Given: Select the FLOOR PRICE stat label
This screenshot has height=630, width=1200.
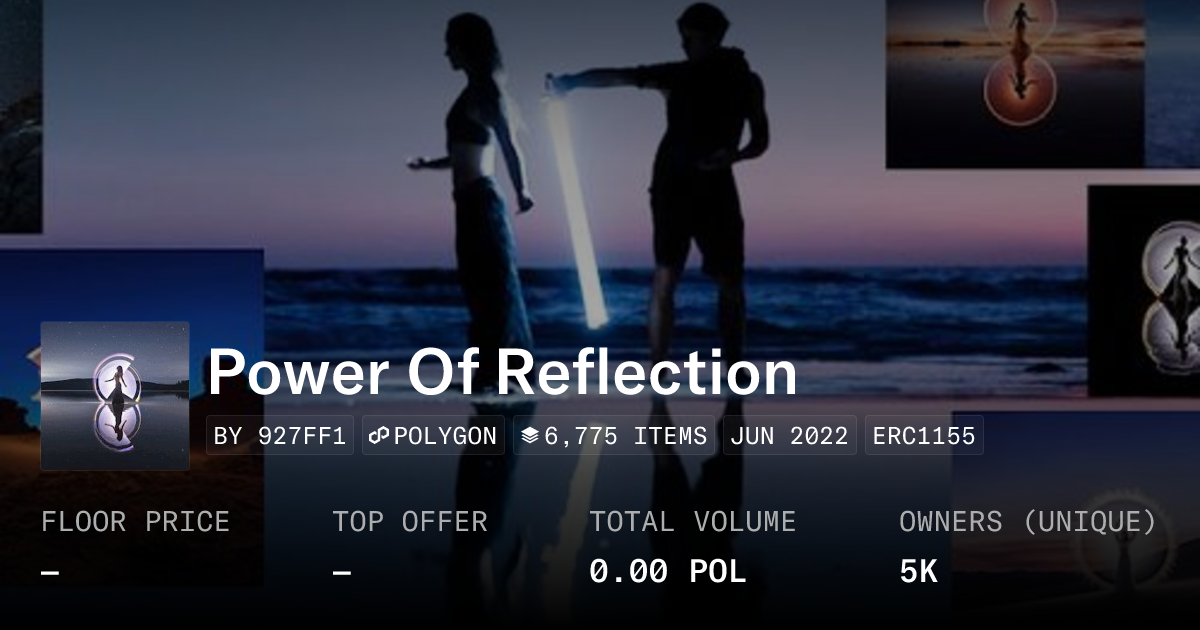Looking at the screenshot, I should click(135, 522).
